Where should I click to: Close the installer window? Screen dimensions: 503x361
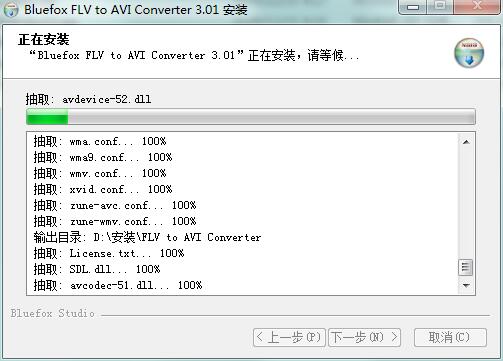click(477, 7)
